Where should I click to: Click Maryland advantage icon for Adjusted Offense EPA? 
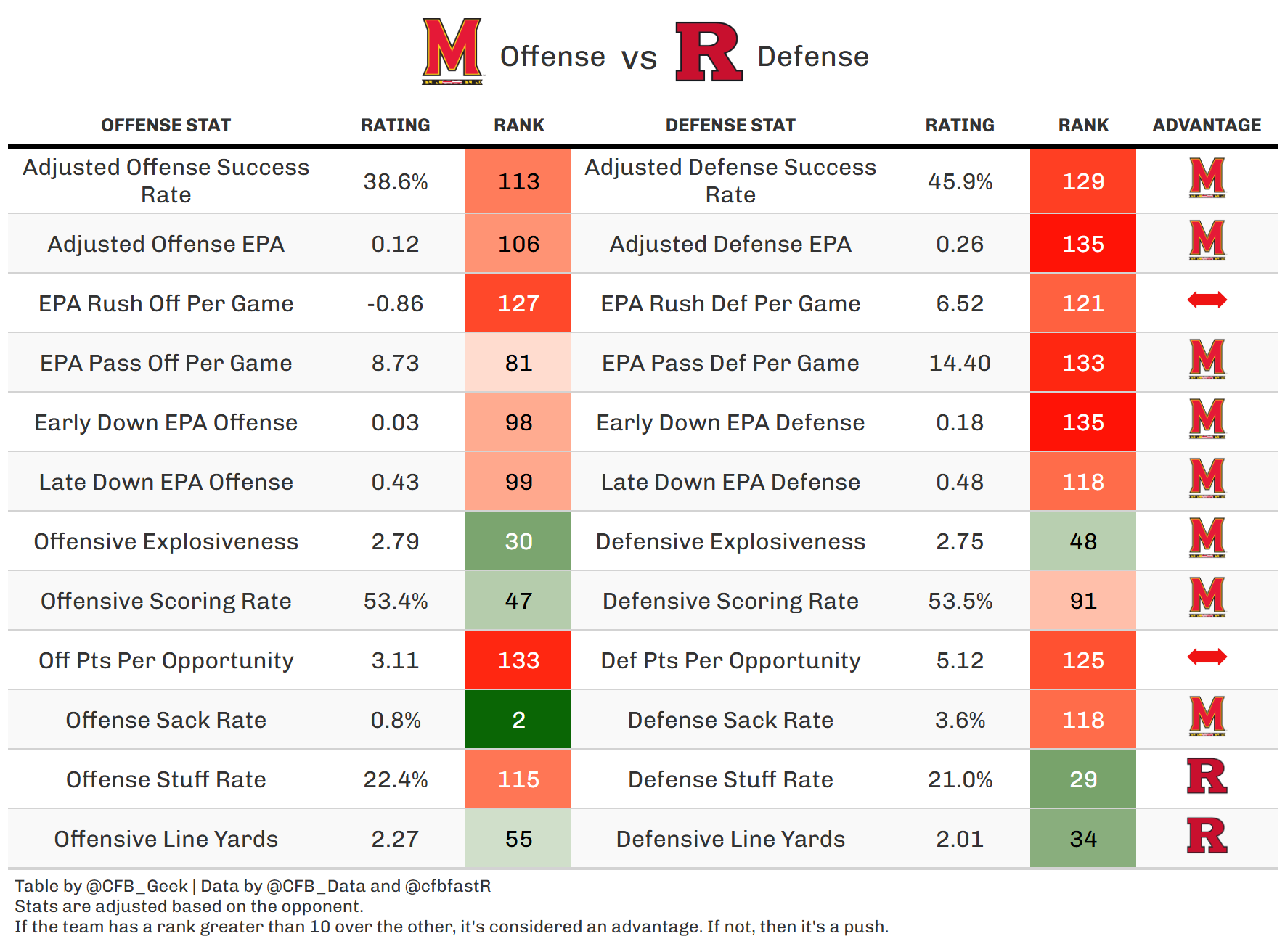[1207, 240]
